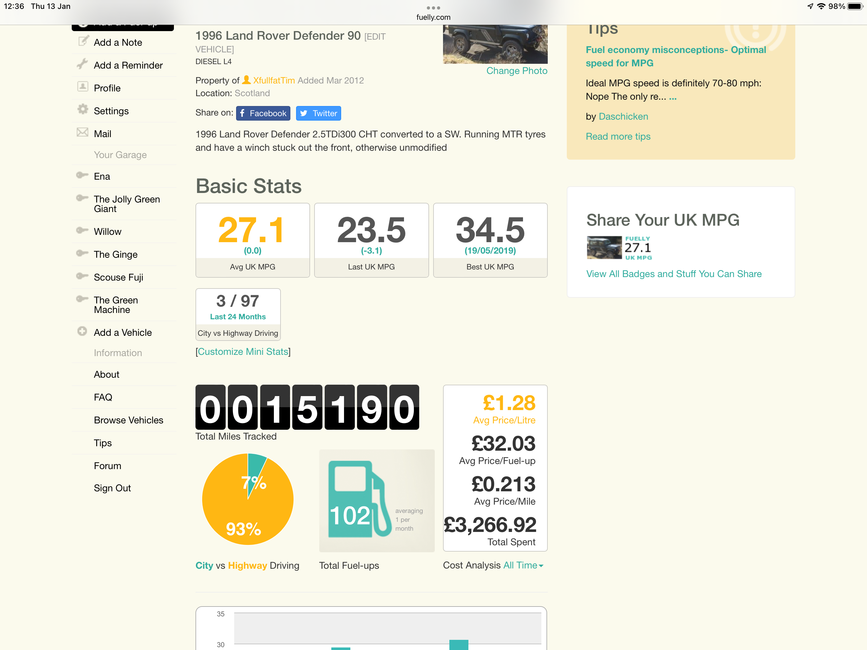Click the Last 24 Months period on mini stat
The width and height of the screenshot is (867, 650).
[238, 317]
